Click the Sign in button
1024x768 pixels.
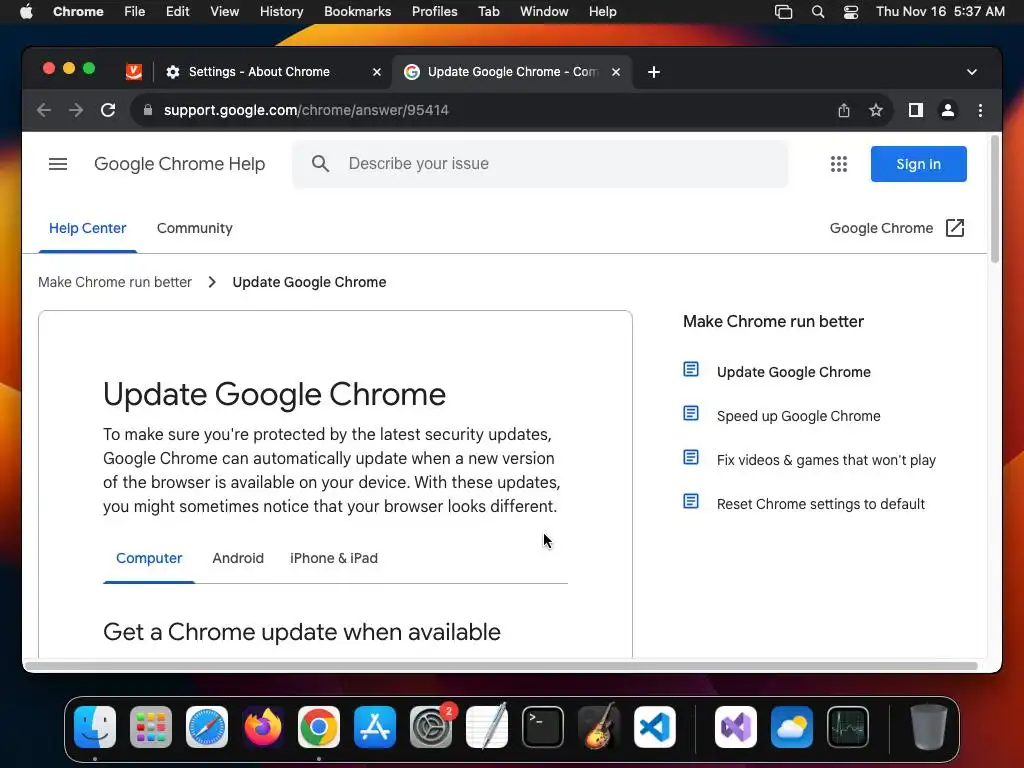pyautogui.click(x=918, y=164)
